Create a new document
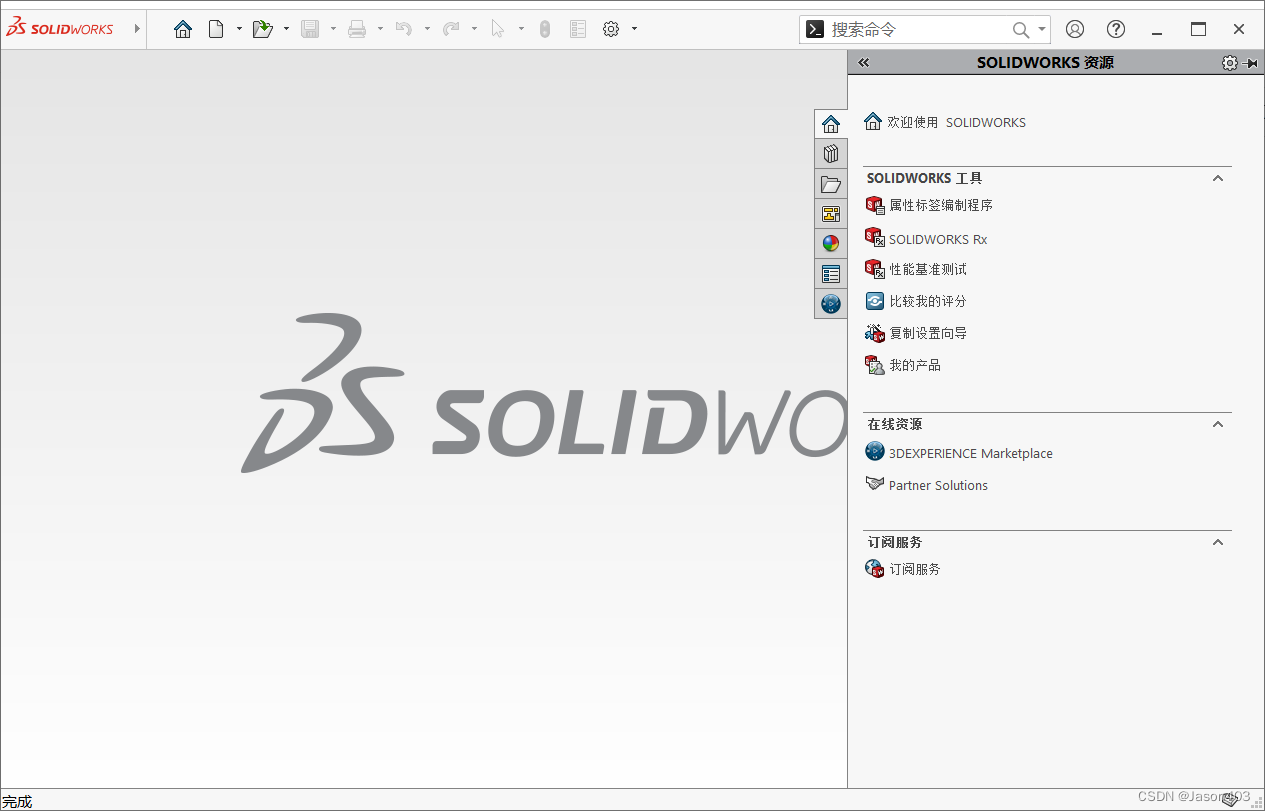This screenshot has width=1265, height=811. 217,29
